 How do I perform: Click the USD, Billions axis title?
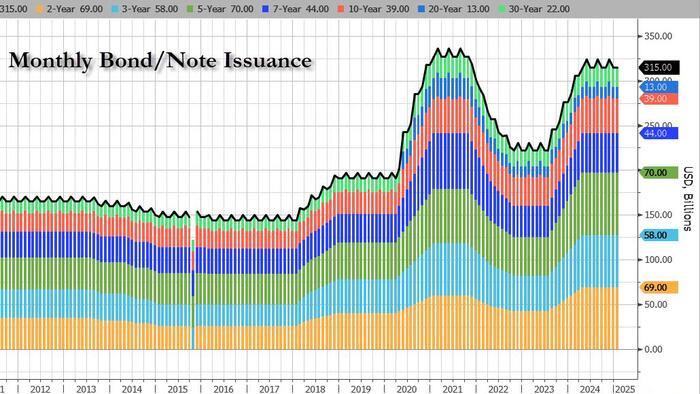point(688,199)
